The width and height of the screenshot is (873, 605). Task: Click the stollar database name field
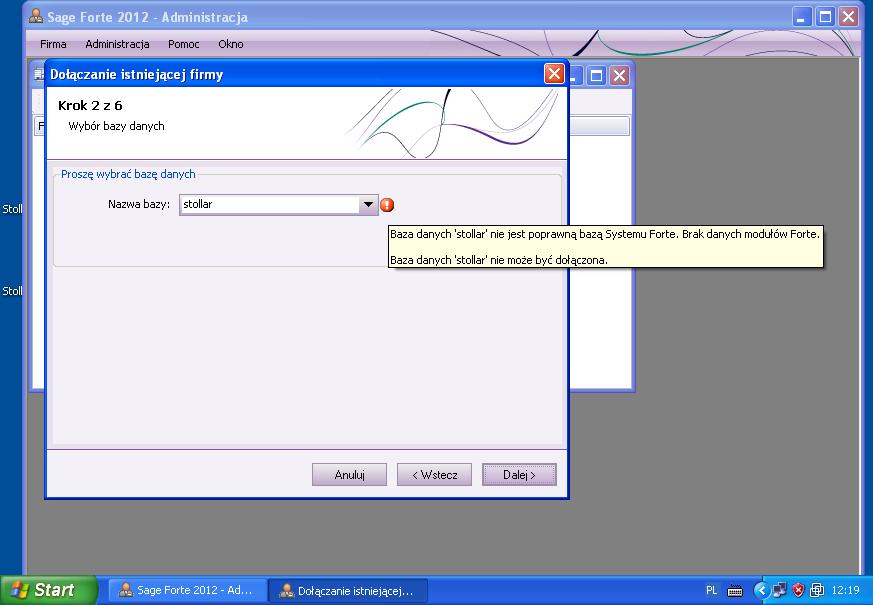click(x=269, y=204)
